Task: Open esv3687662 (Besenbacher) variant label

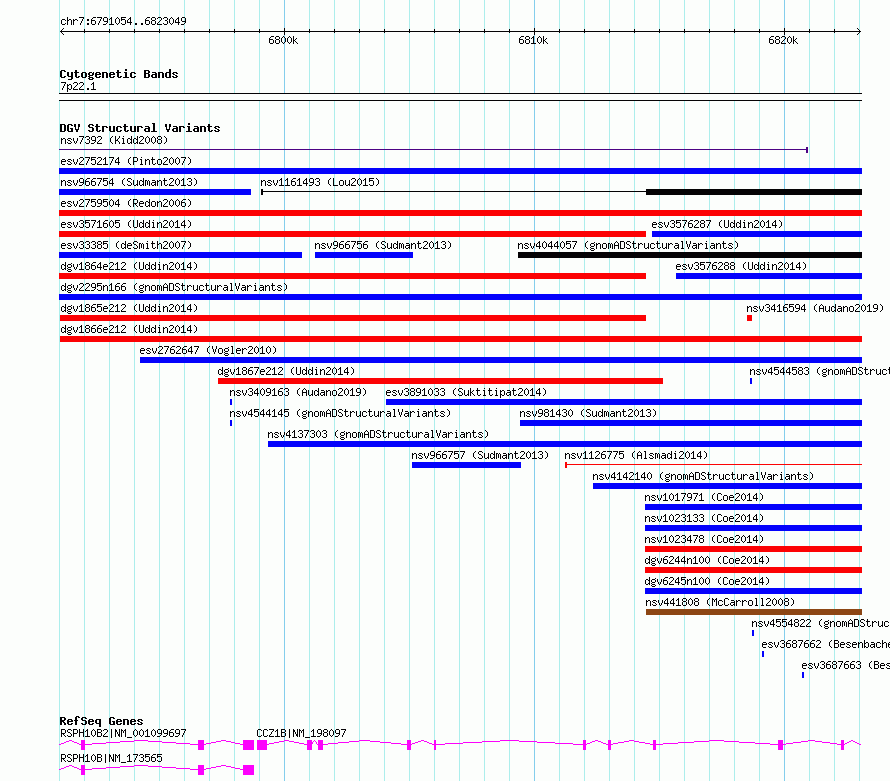Action: pyautogui.click(x=825, y=644)
